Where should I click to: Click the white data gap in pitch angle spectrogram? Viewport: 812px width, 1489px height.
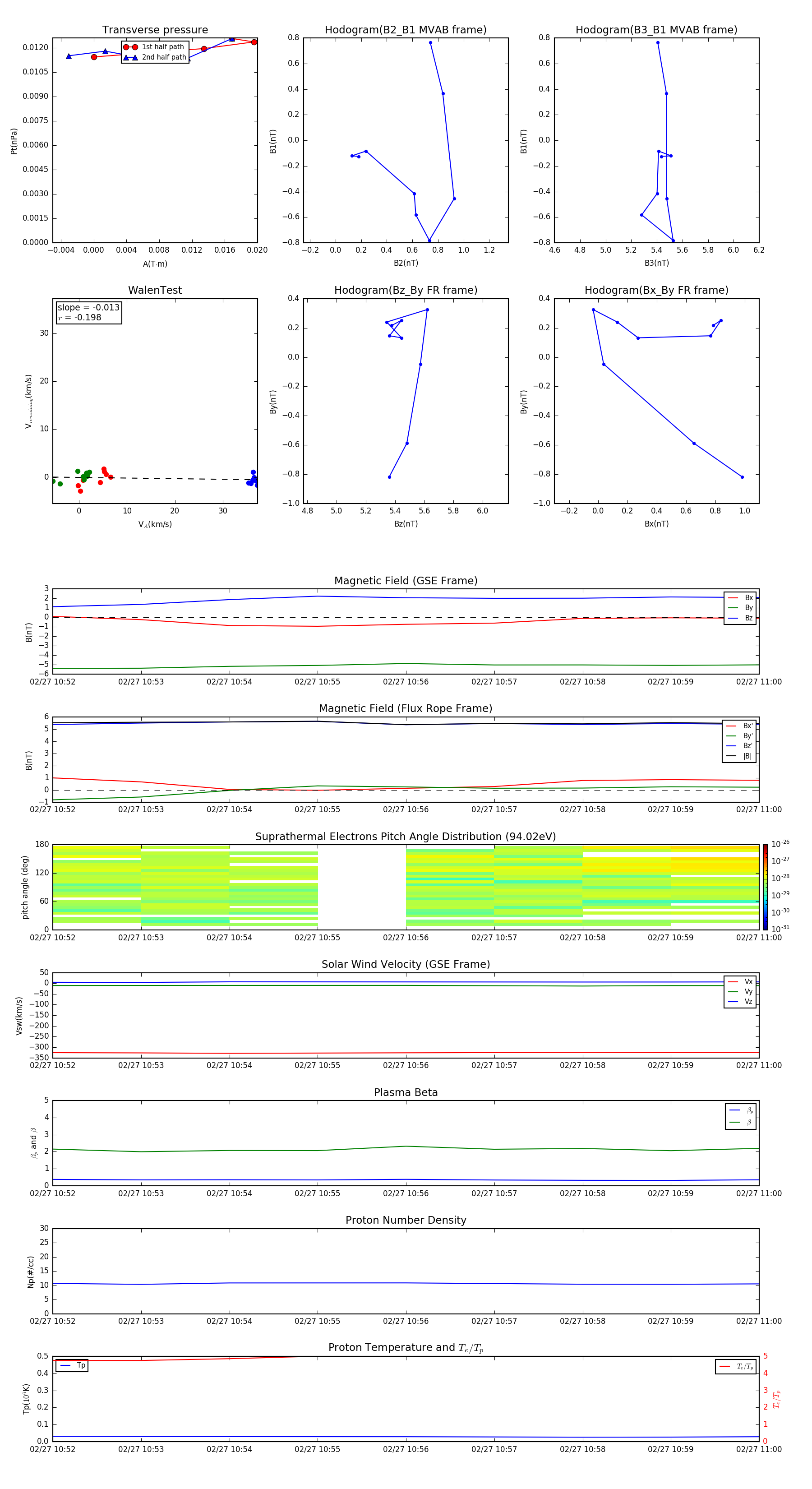[x=362, y=887]
